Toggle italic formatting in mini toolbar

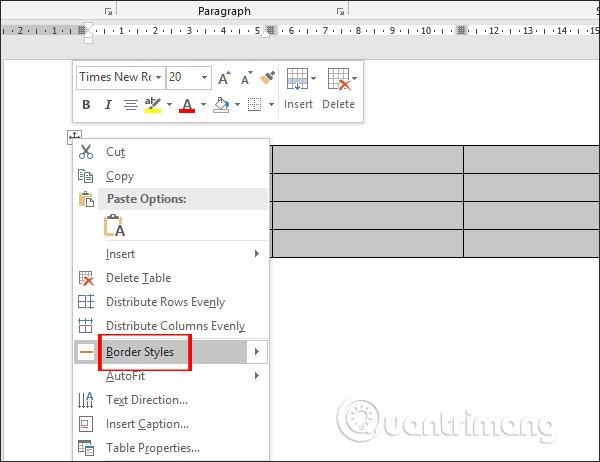[108, 105]
